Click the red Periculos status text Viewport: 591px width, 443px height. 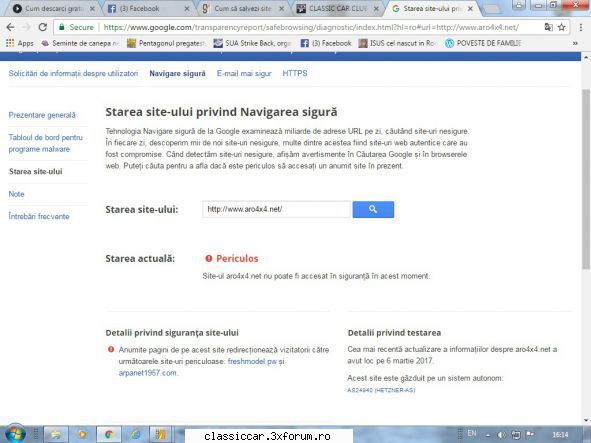[237, 259]
